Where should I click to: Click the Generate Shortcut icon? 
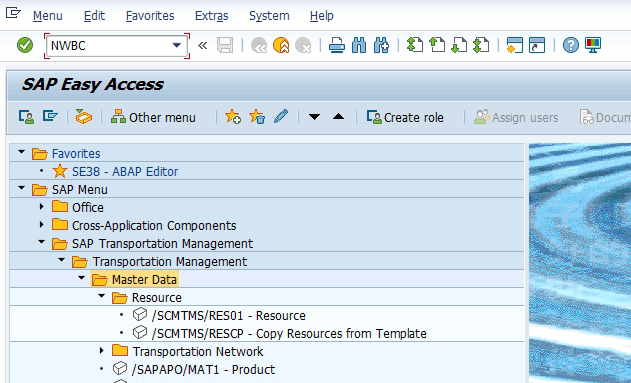[x=536, y=45]
